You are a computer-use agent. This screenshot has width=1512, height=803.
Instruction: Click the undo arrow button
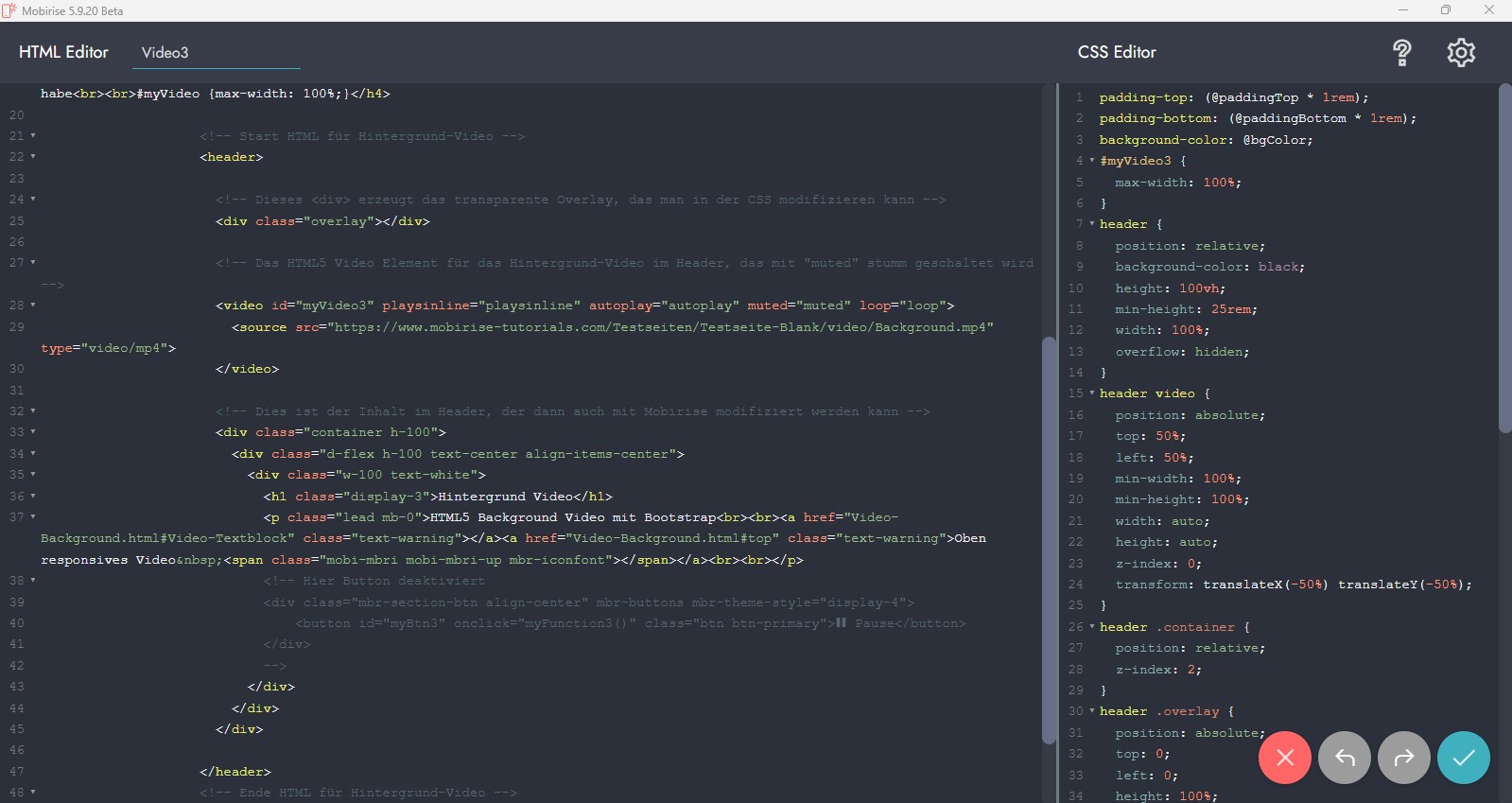pyautogui.click(x=1344, y=758)
